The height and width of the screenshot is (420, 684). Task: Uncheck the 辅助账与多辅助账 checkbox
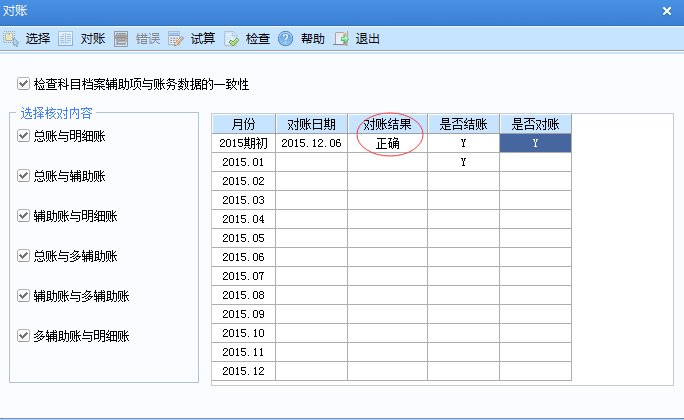[24, 296]
